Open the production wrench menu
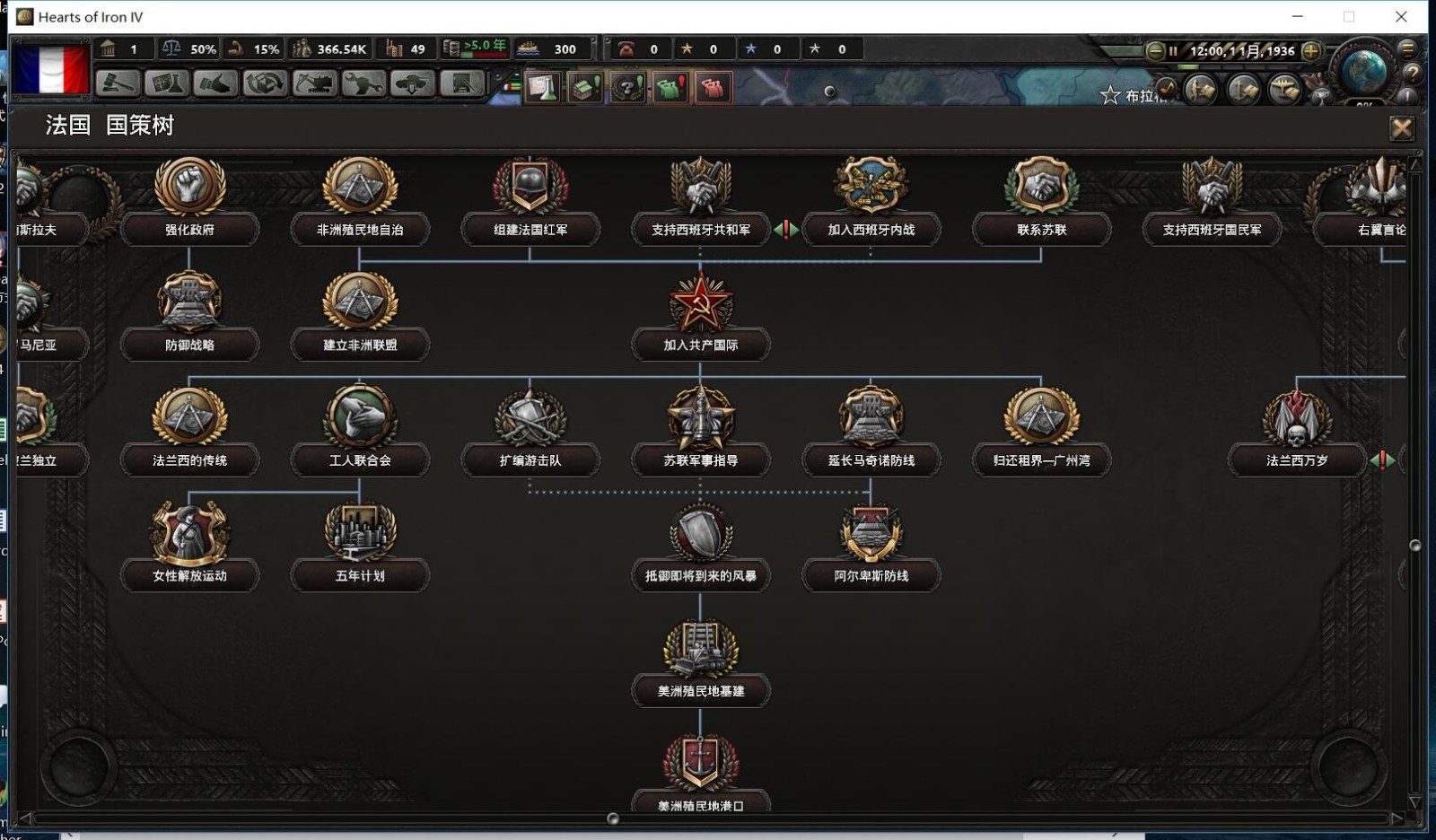The image size is (1436, 840). [363, 83]
